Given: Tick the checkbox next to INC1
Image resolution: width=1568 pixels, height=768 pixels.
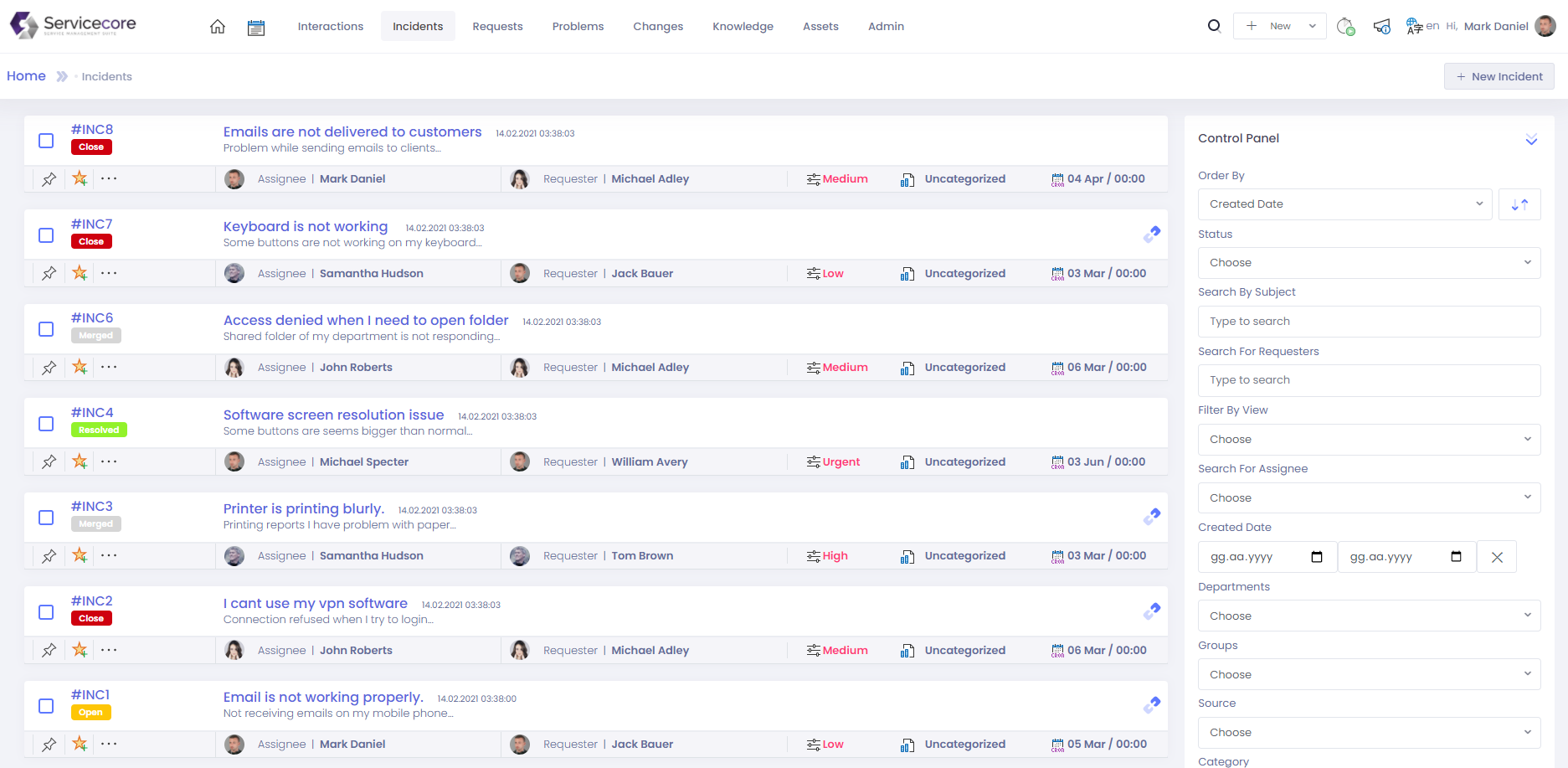Looking at the screenshot, I should (x=46, y=706).
